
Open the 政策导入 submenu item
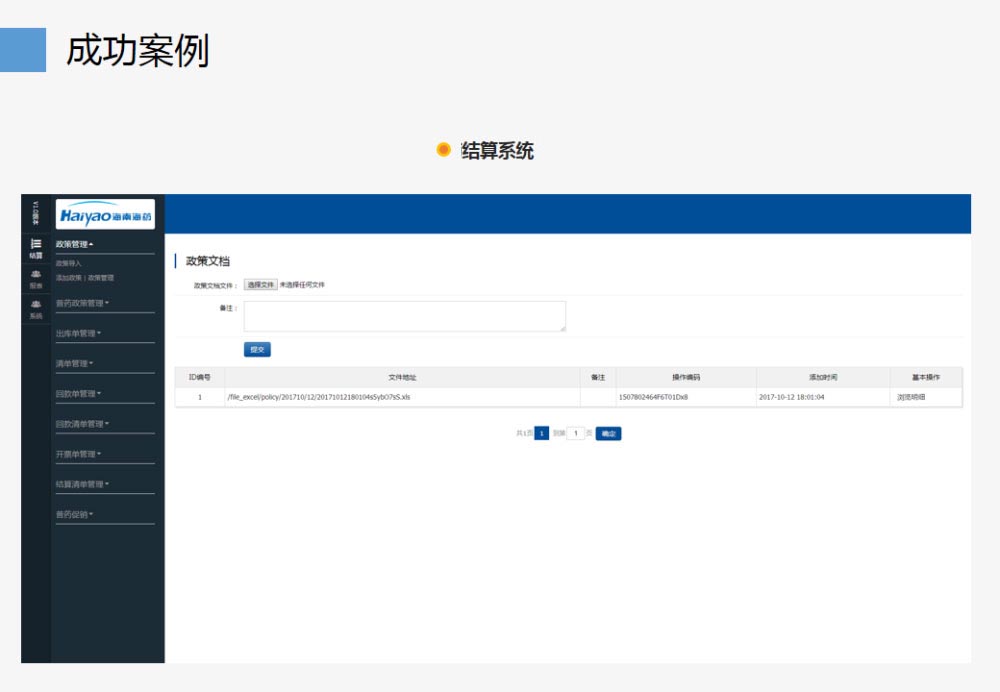point(68,263)
